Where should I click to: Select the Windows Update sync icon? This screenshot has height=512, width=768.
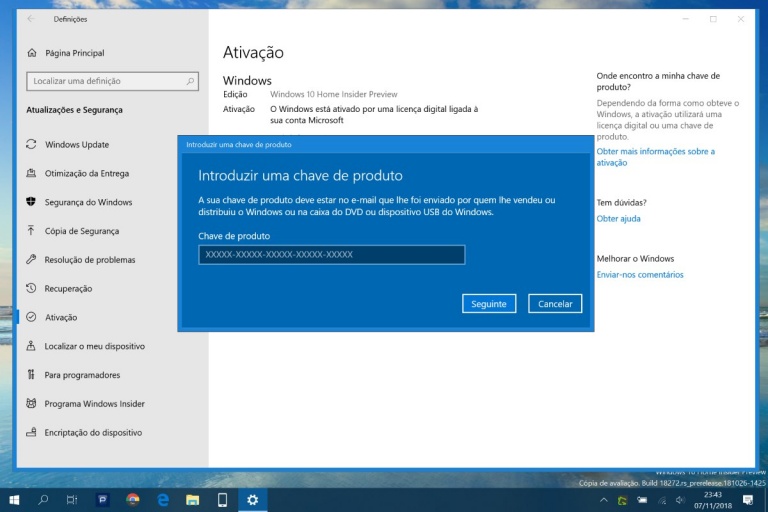(31, 144)
